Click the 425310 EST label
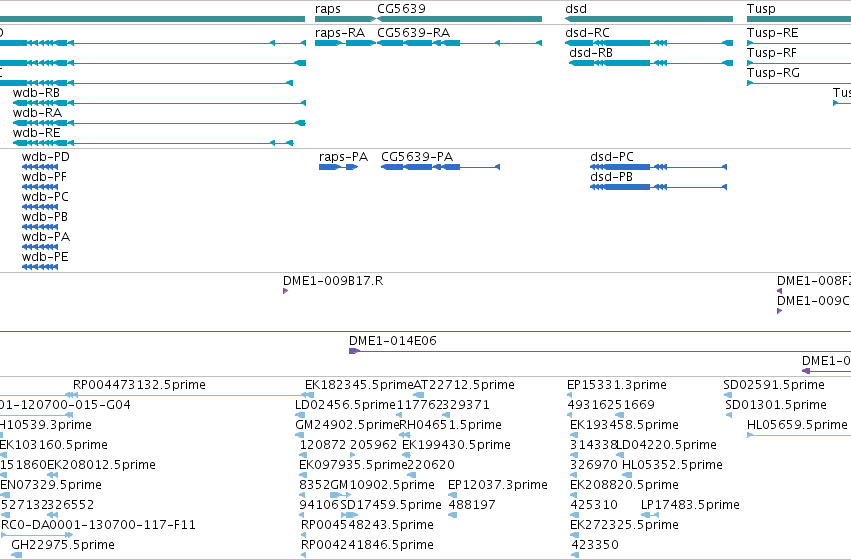The image size is (851, 560). [594, 505]
